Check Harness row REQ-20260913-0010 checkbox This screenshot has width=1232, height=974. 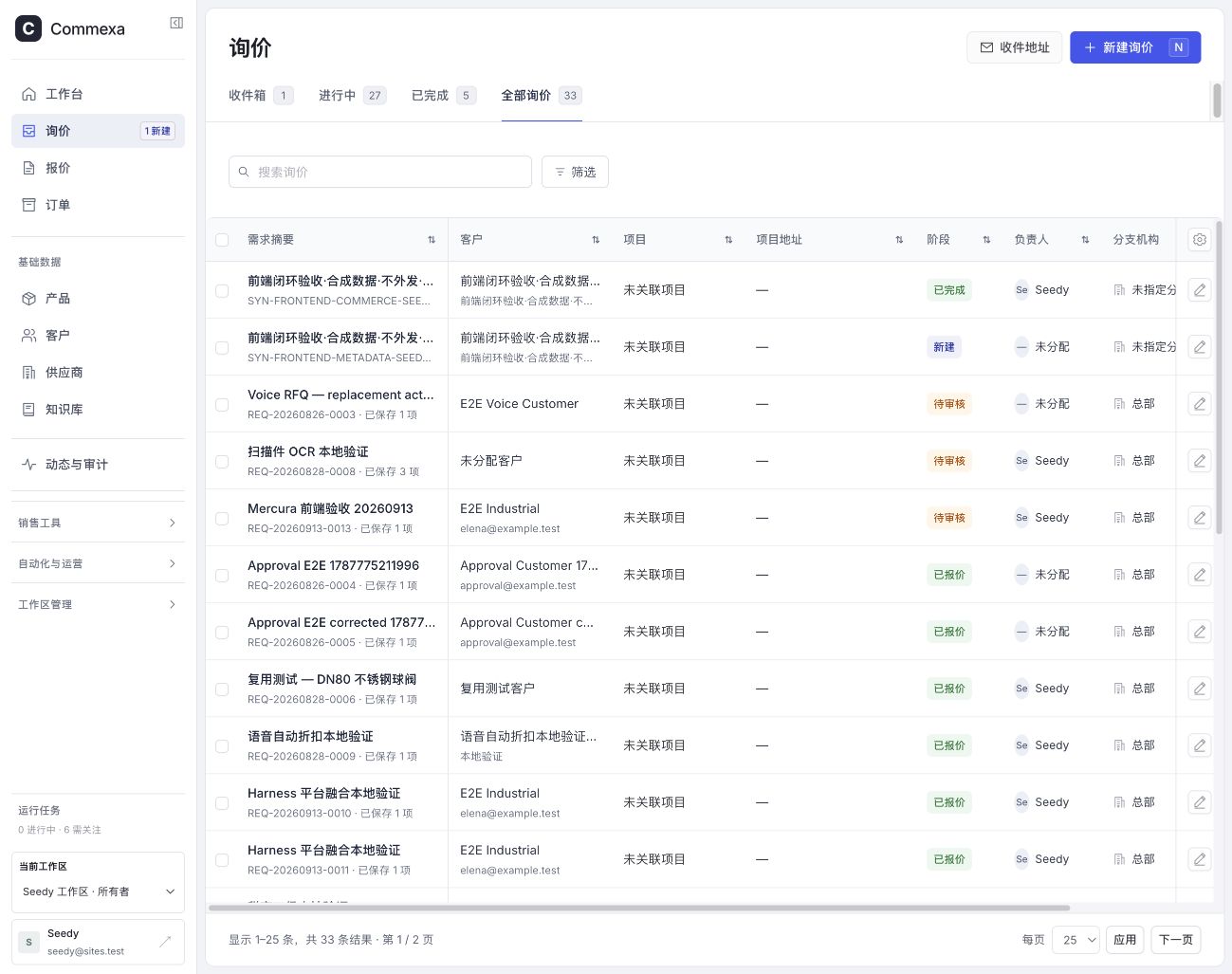pyautogui.click(x=222, y=803)
